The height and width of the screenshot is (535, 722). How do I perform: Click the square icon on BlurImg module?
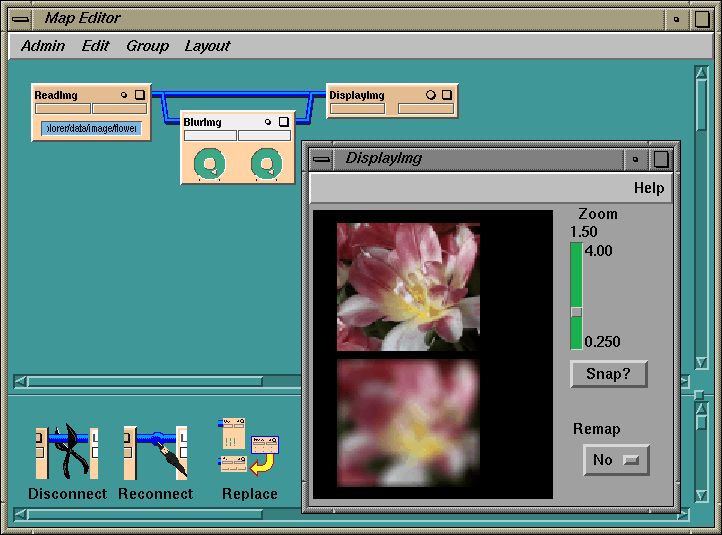pos(283,122)
